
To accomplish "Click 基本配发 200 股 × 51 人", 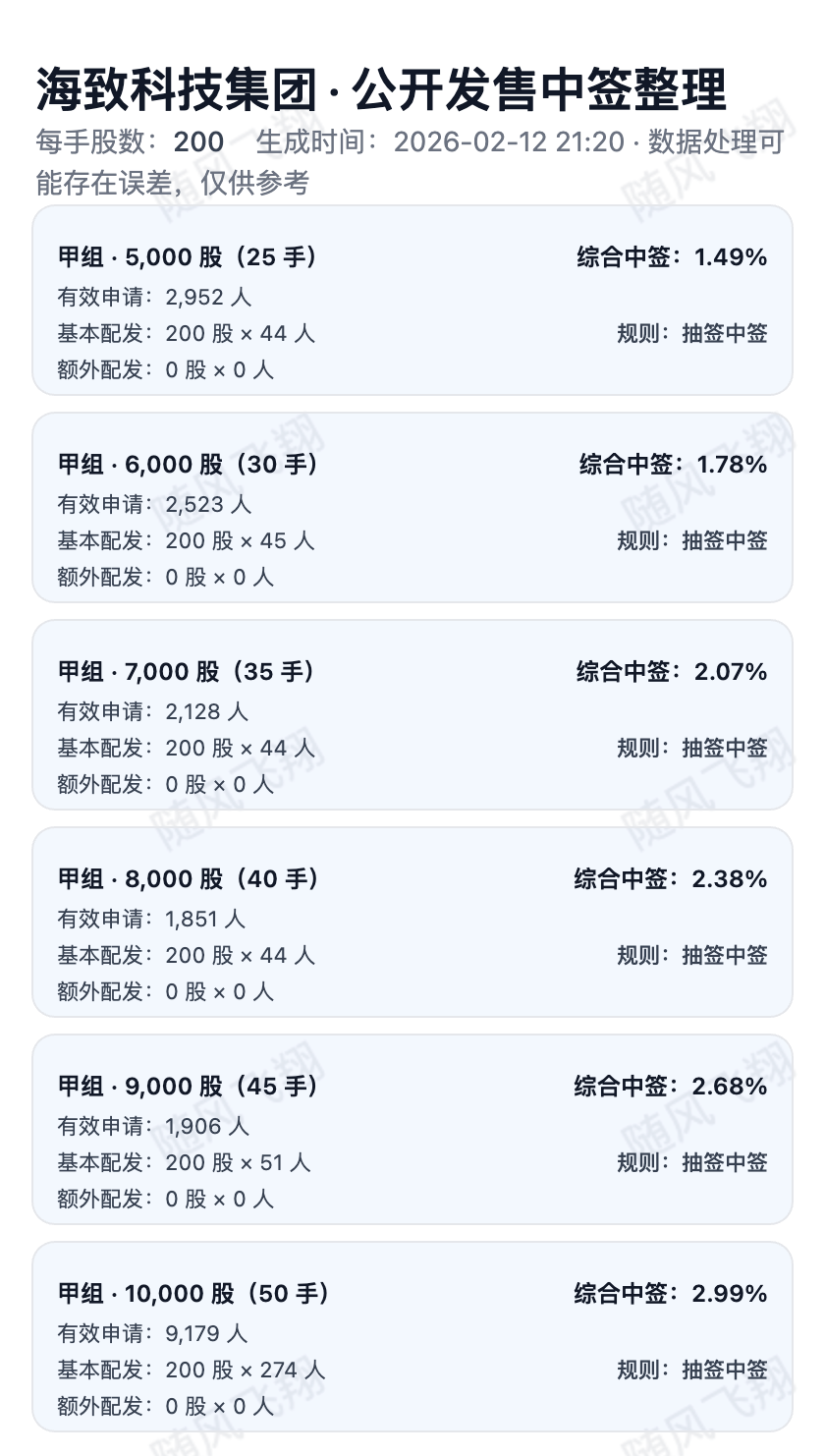I will coord(184,1162).
